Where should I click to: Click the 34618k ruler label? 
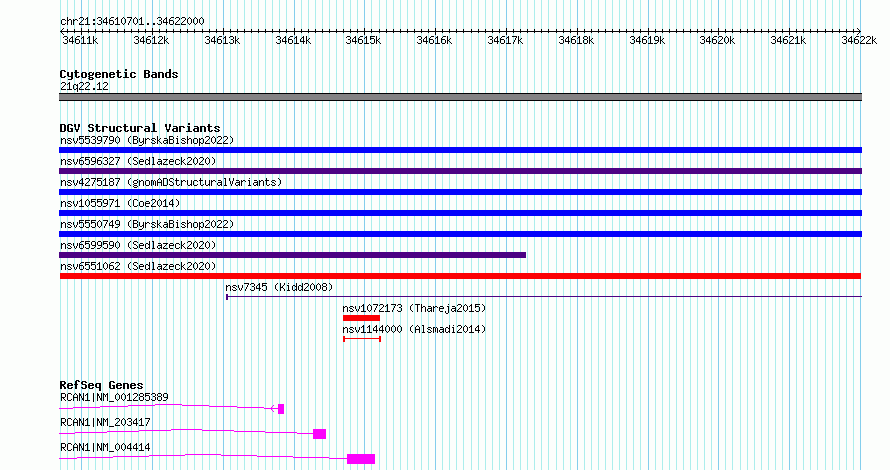(x=576, y=40)
